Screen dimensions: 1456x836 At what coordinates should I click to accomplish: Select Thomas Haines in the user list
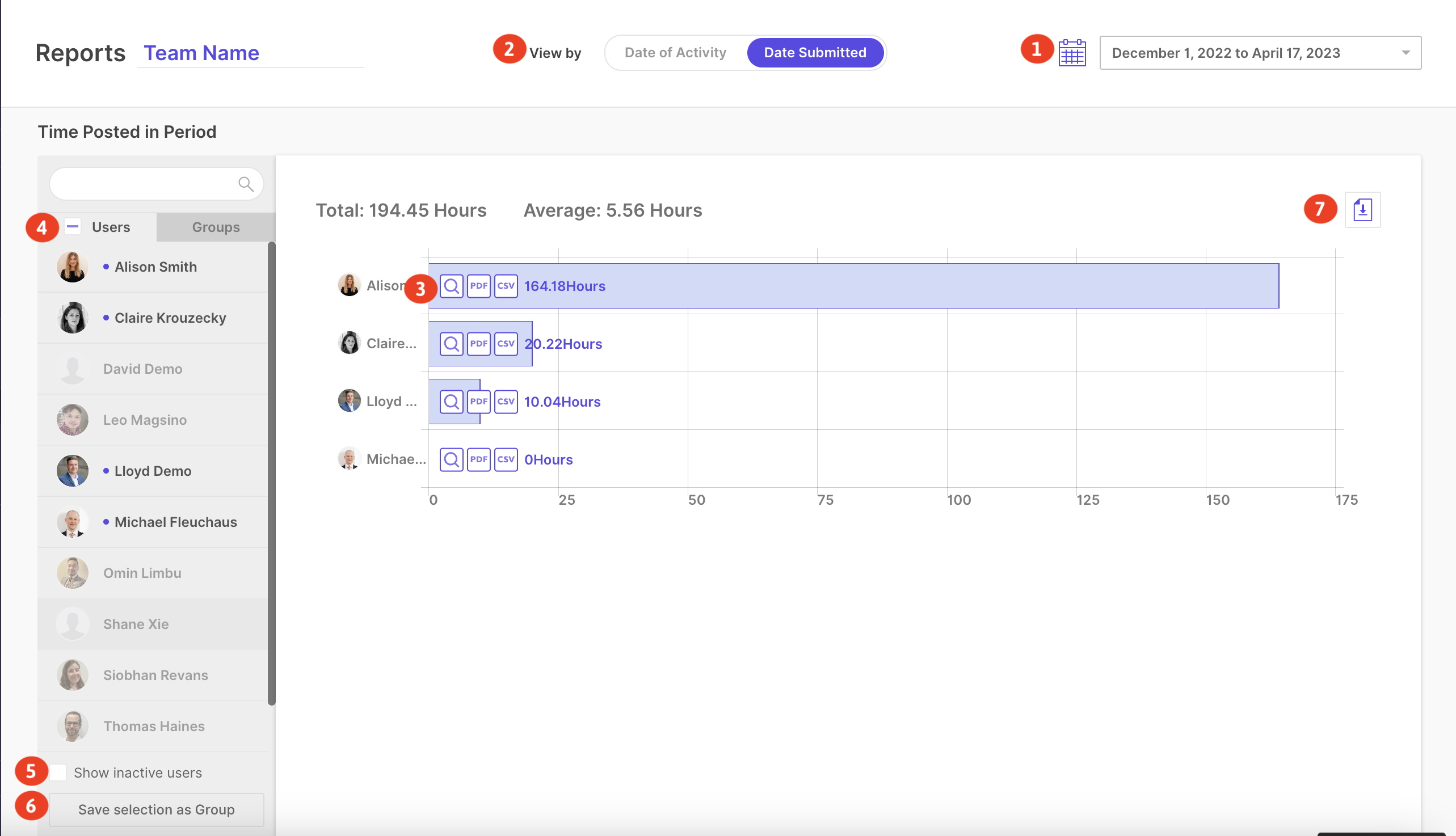click(x=153, y=727)
